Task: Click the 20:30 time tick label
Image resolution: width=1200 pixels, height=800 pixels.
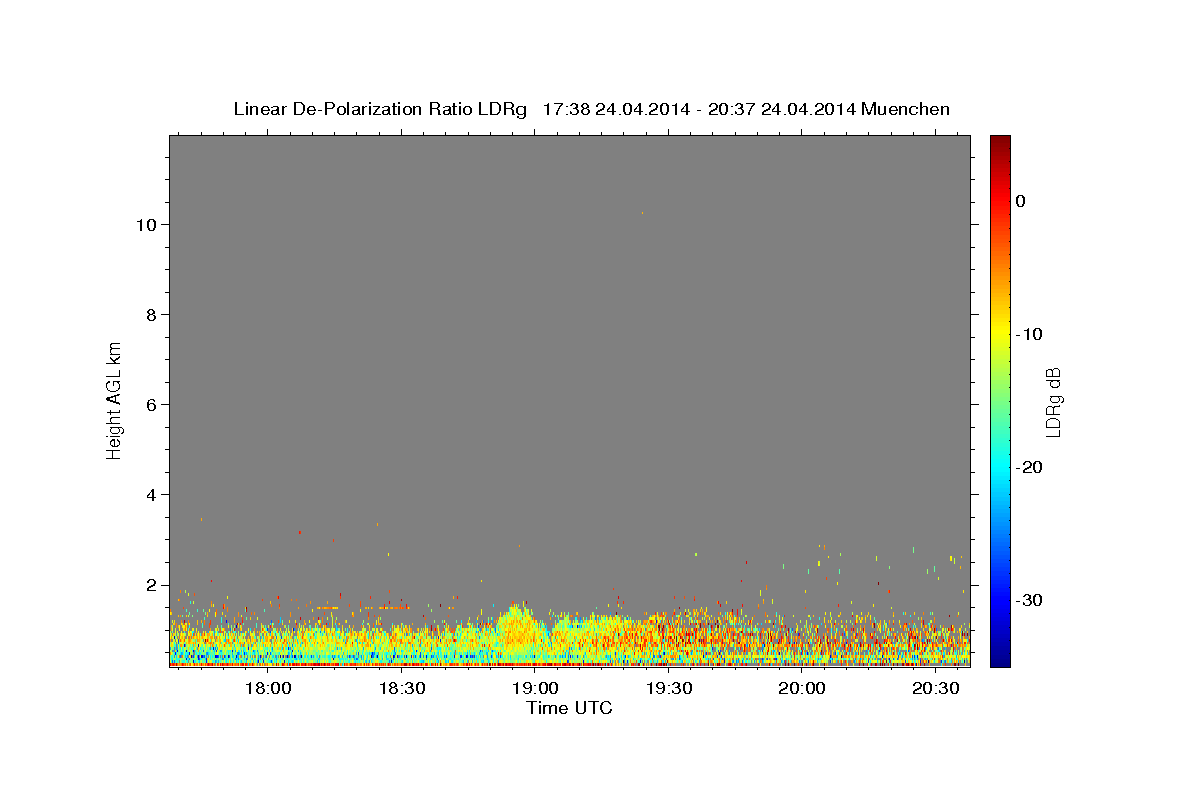Action: [936, 688]
